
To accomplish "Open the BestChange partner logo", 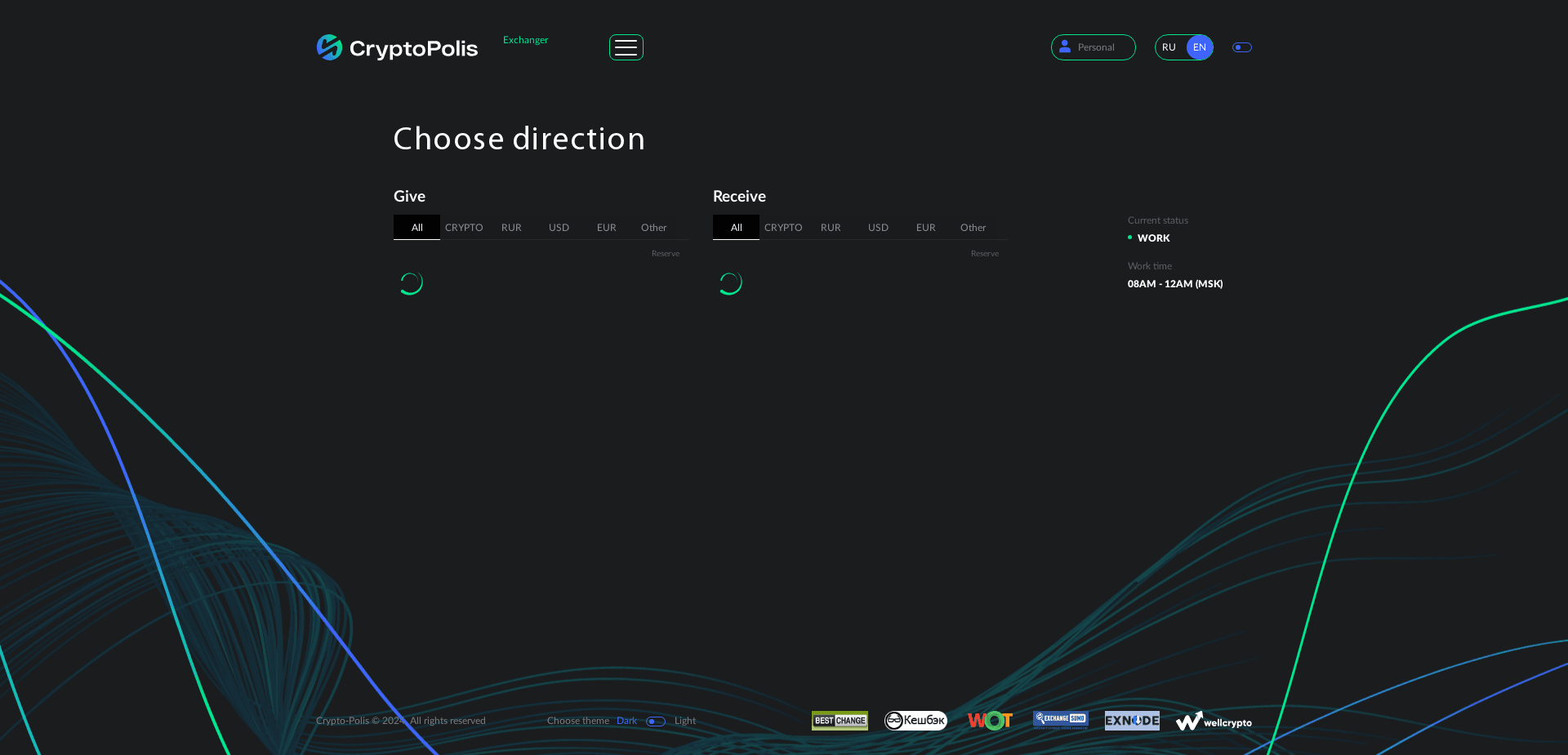I will point(840,721).
